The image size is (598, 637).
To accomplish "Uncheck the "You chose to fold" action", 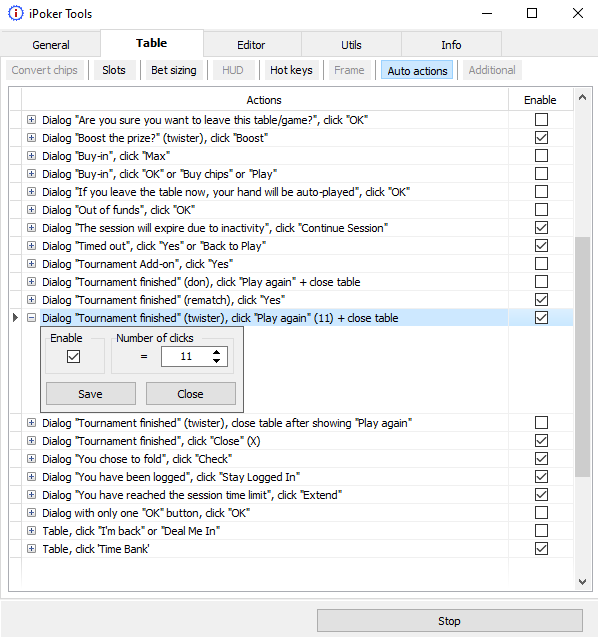I will pyautogui.click(x=541, y=459).
